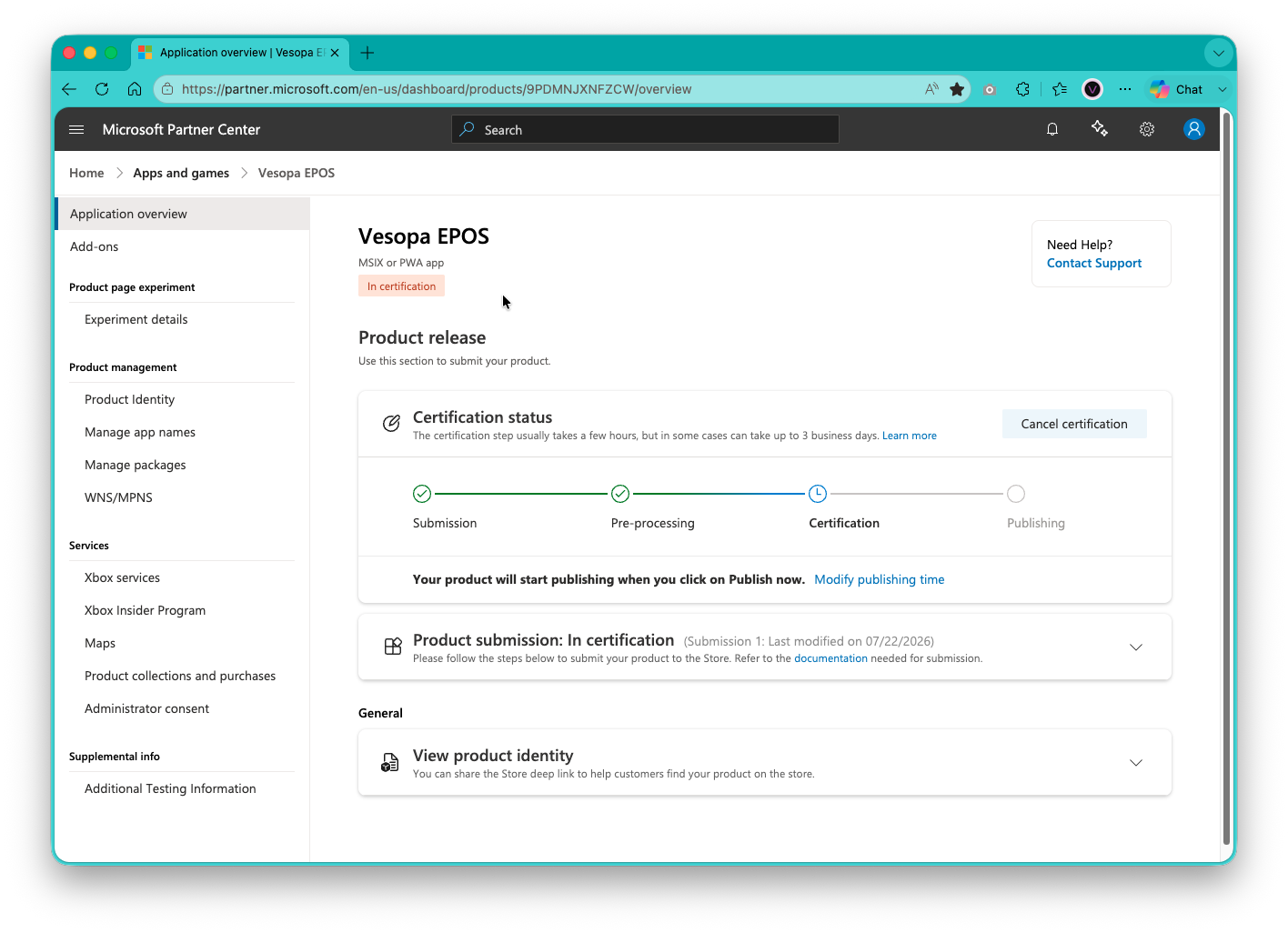This screenshot has height=933, width=1288.
Task: Open Product Identity in sidebar
Action: [x=130, y=399]
